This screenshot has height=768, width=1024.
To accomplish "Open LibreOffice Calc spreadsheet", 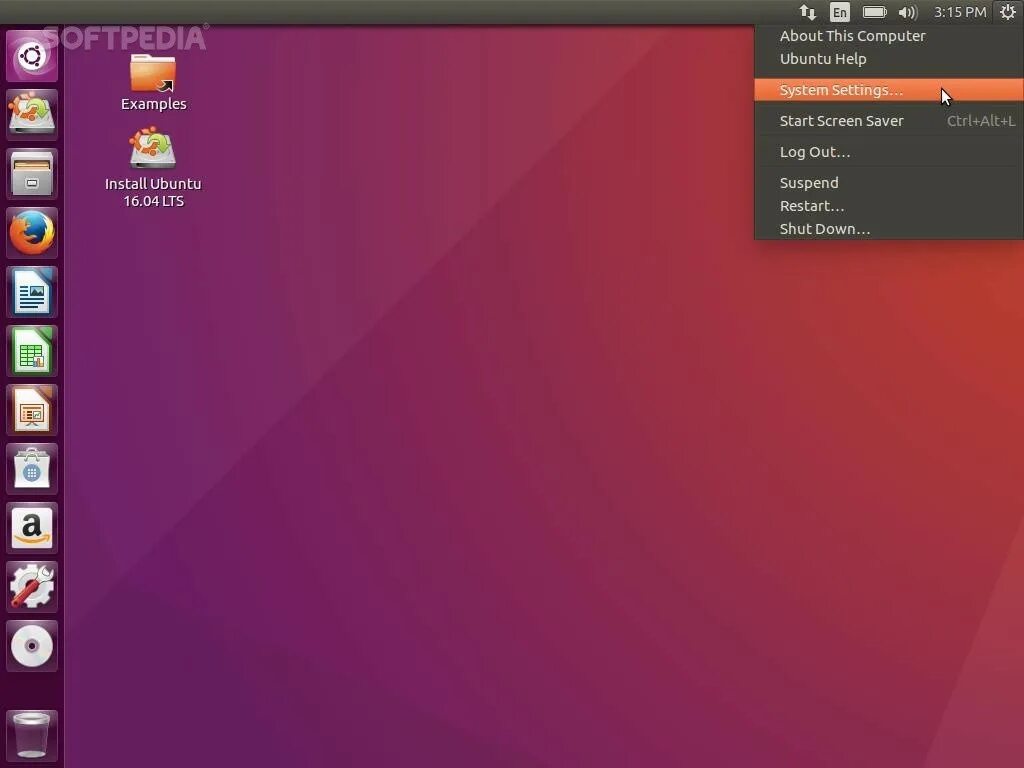I will click(31, 351).
